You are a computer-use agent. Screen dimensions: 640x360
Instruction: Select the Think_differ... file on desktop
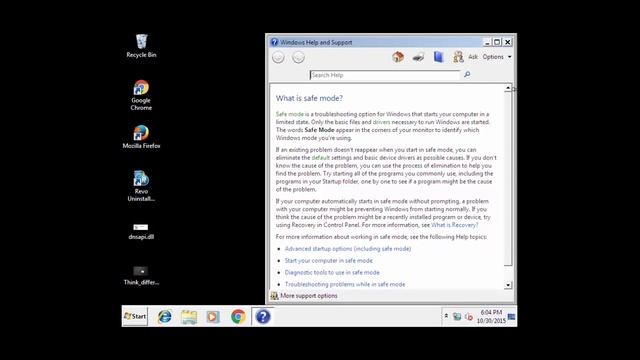point(141,276)
